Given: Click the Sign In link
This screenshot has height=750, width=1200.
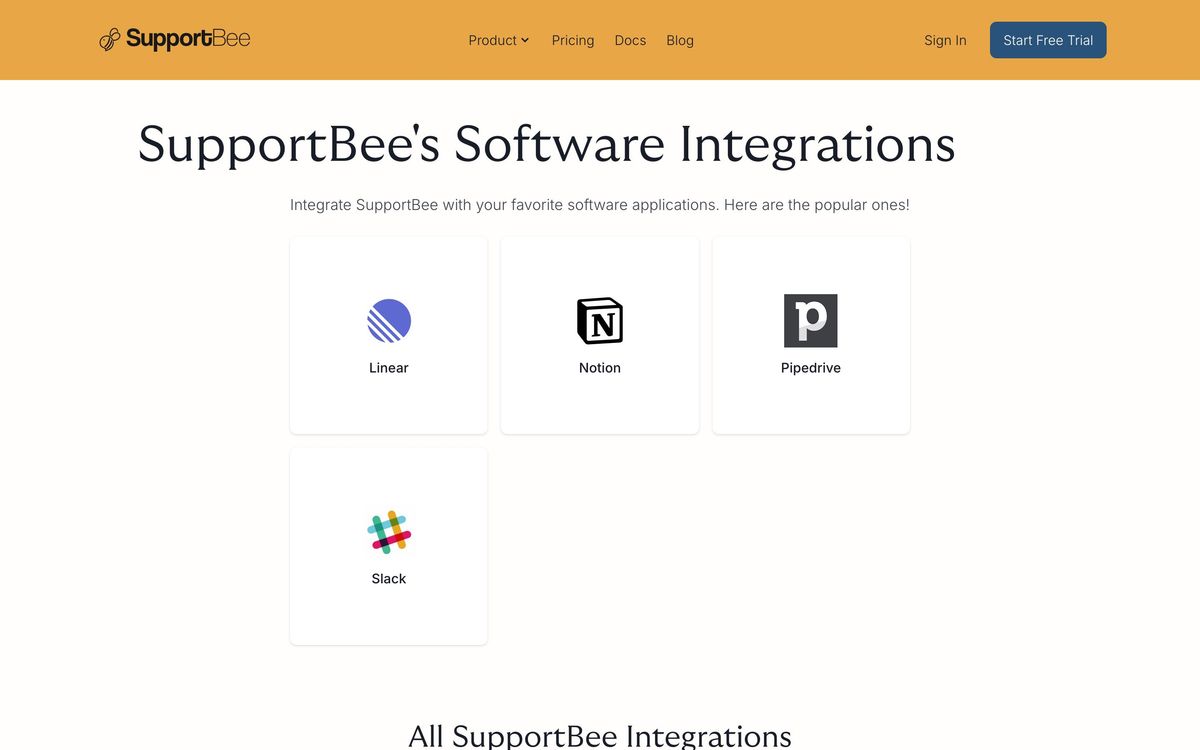Looking at the screenshot, I should click(945, 40).
